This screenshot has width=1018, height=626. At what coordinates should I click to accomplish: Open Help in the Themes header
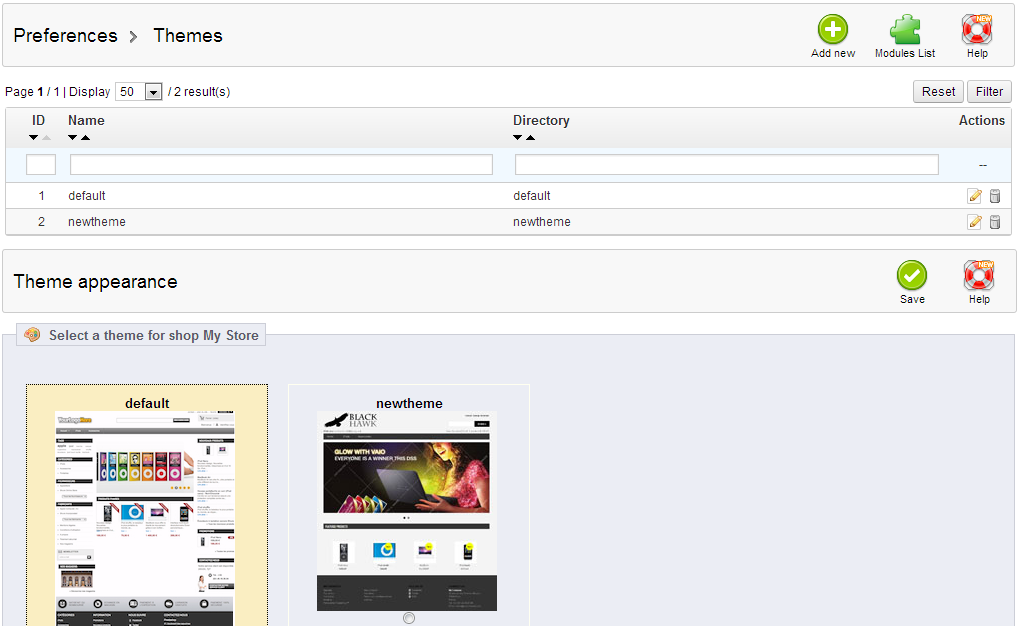(977, 30)
